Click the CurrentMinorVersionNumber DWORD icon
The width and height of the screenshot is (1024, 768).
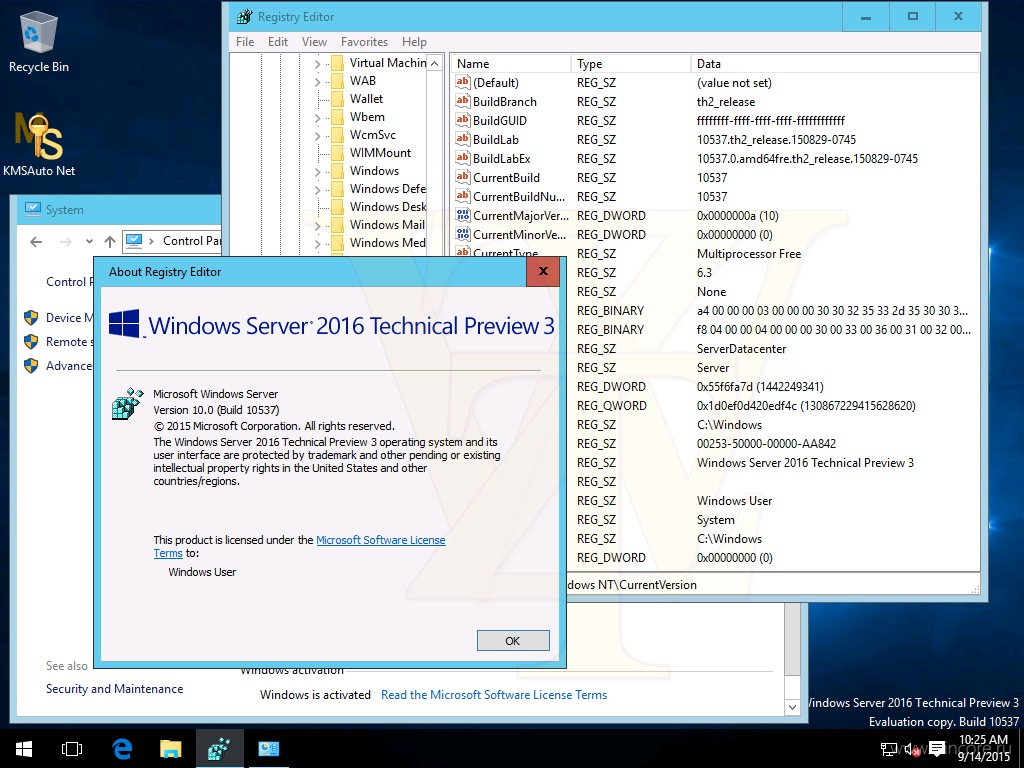click(x=463, y=234)
